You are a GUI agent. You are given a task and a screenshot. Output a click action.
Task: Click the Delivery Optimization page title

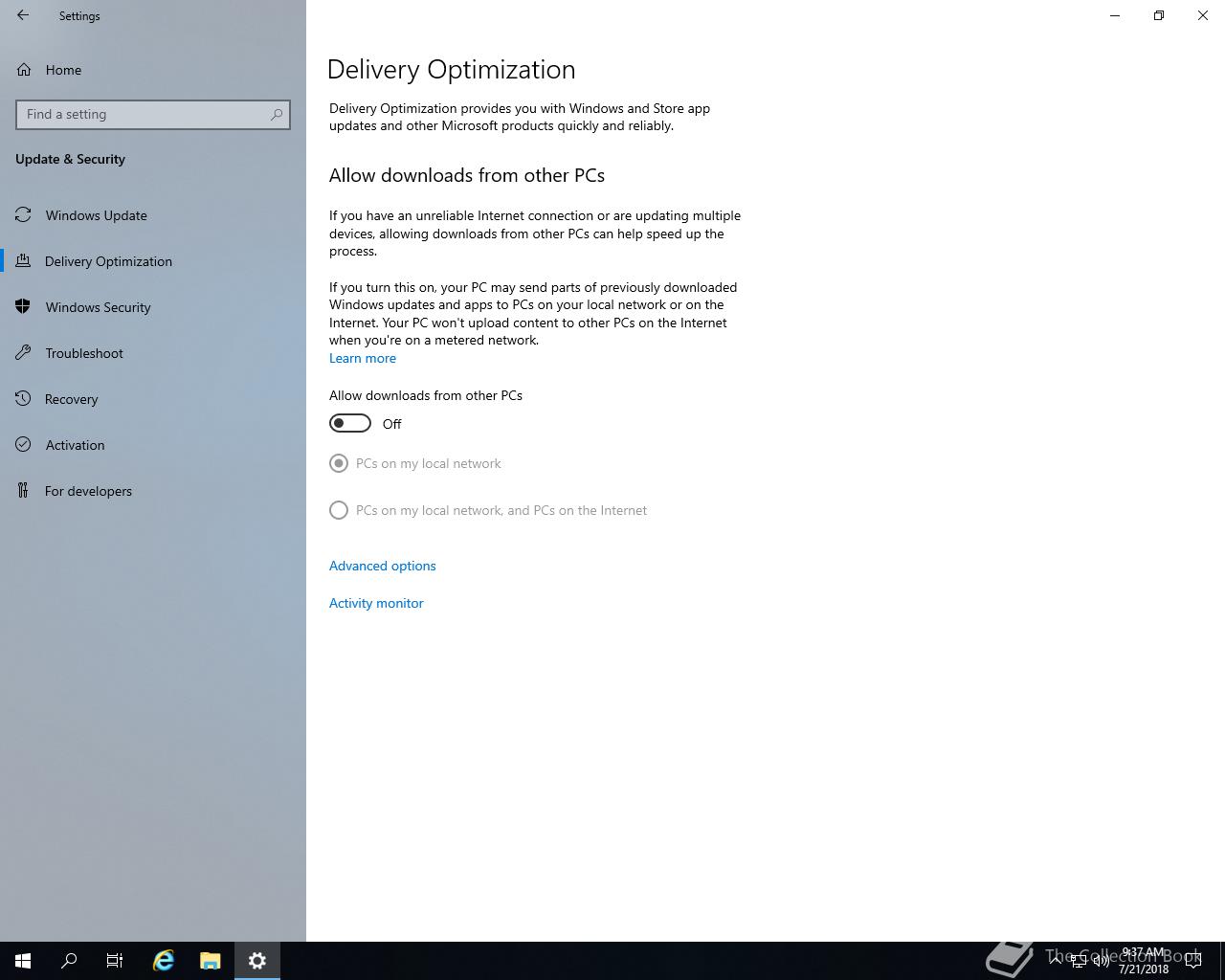click(x=451, y=70)
